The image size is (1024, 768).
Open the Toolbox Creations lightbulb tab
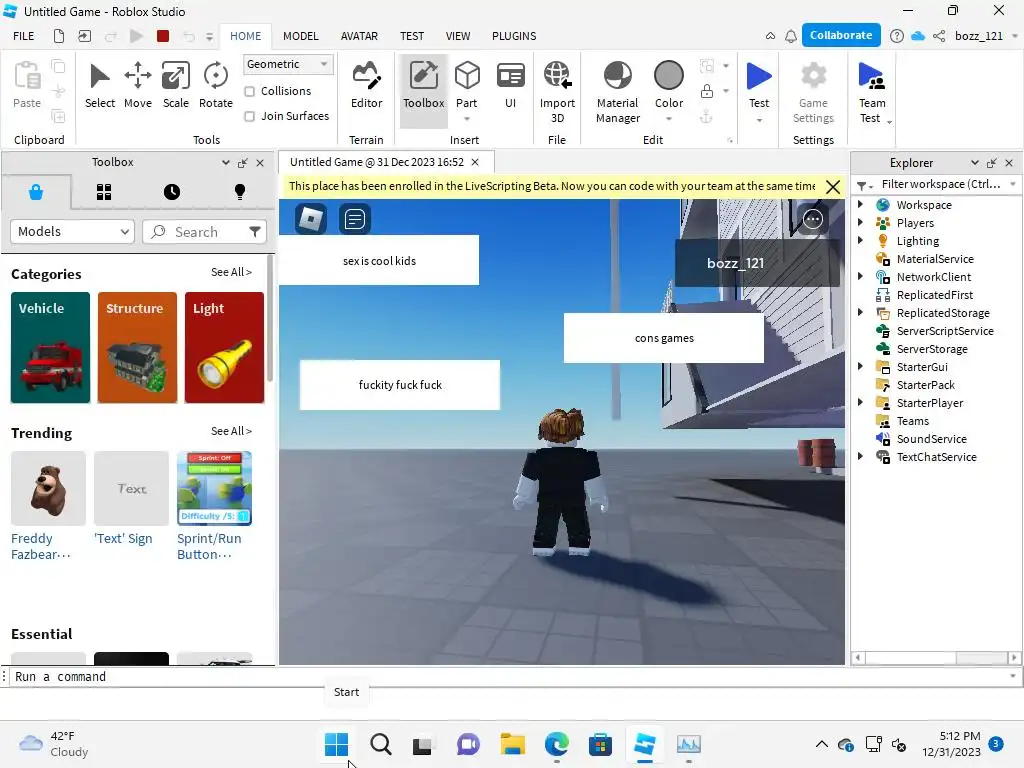point(240,192)
